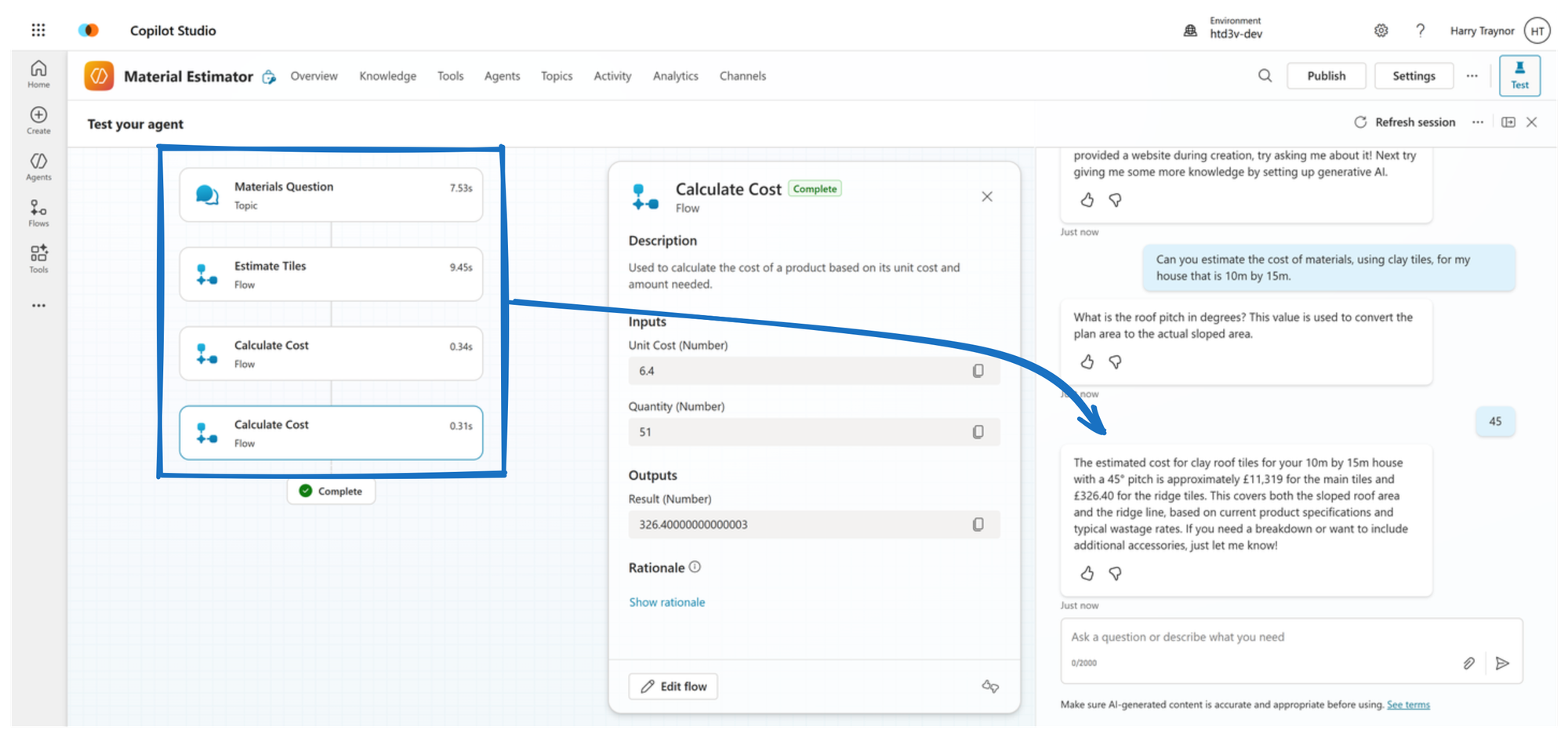Open the Channels tab
Viewport: 1568px width, 737px height.
point(742,76)
